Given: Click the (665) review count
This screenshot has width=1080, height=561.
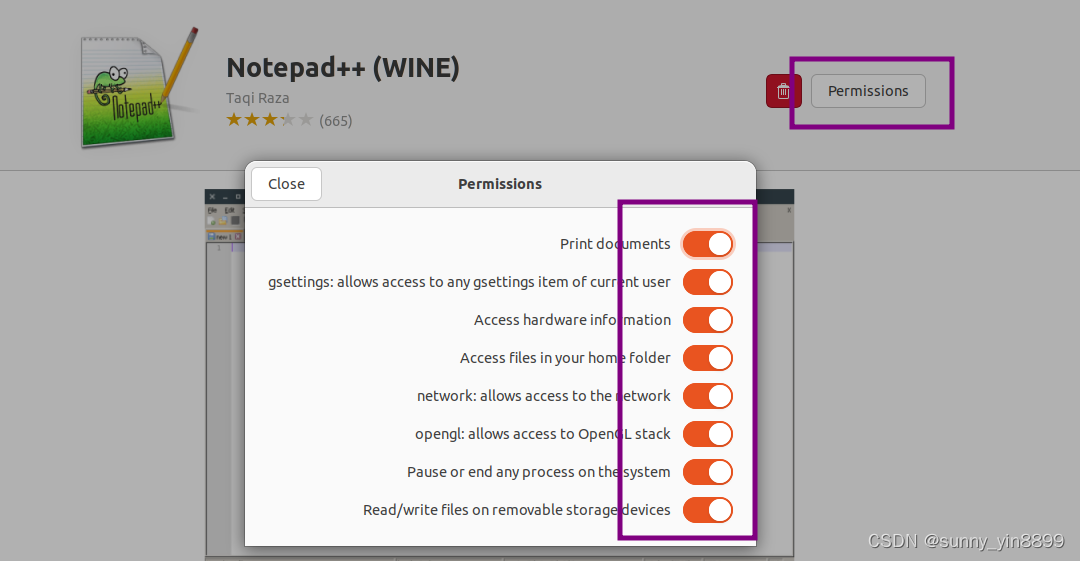Looking at the screenshot, I should point(335,121).
